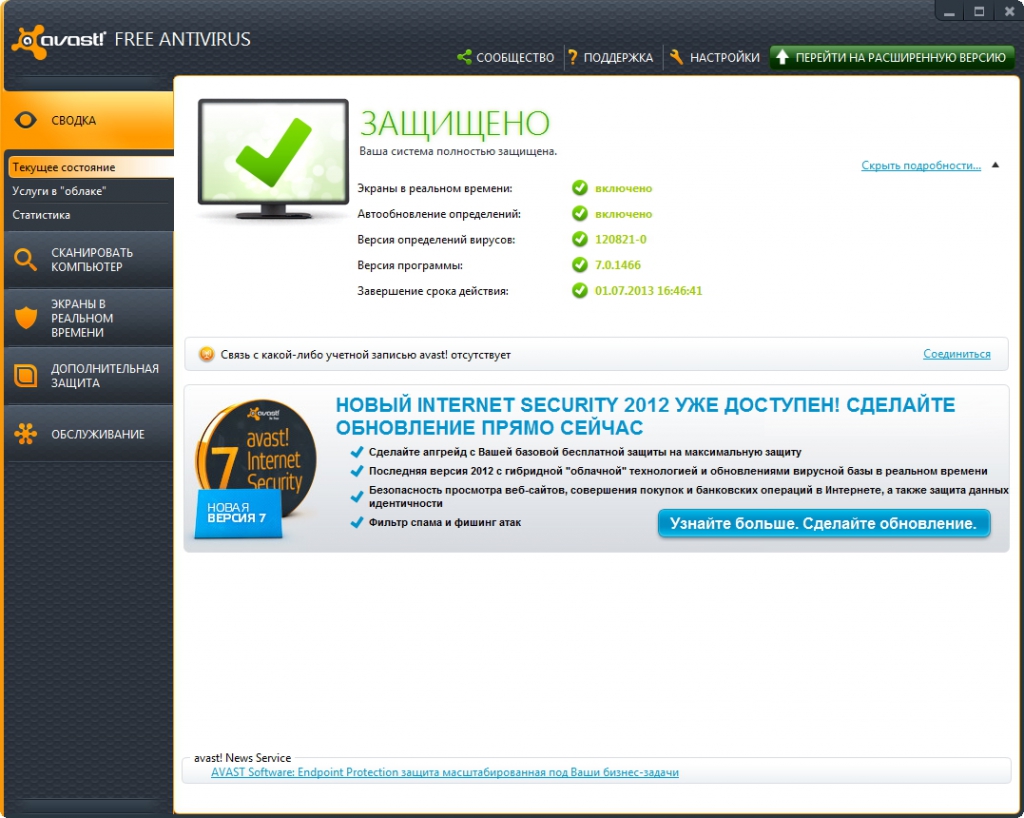The image size is (1024, 818).
Task: Click Узнайте больше. Сделайте обновление. button
Action: (824, 524)
